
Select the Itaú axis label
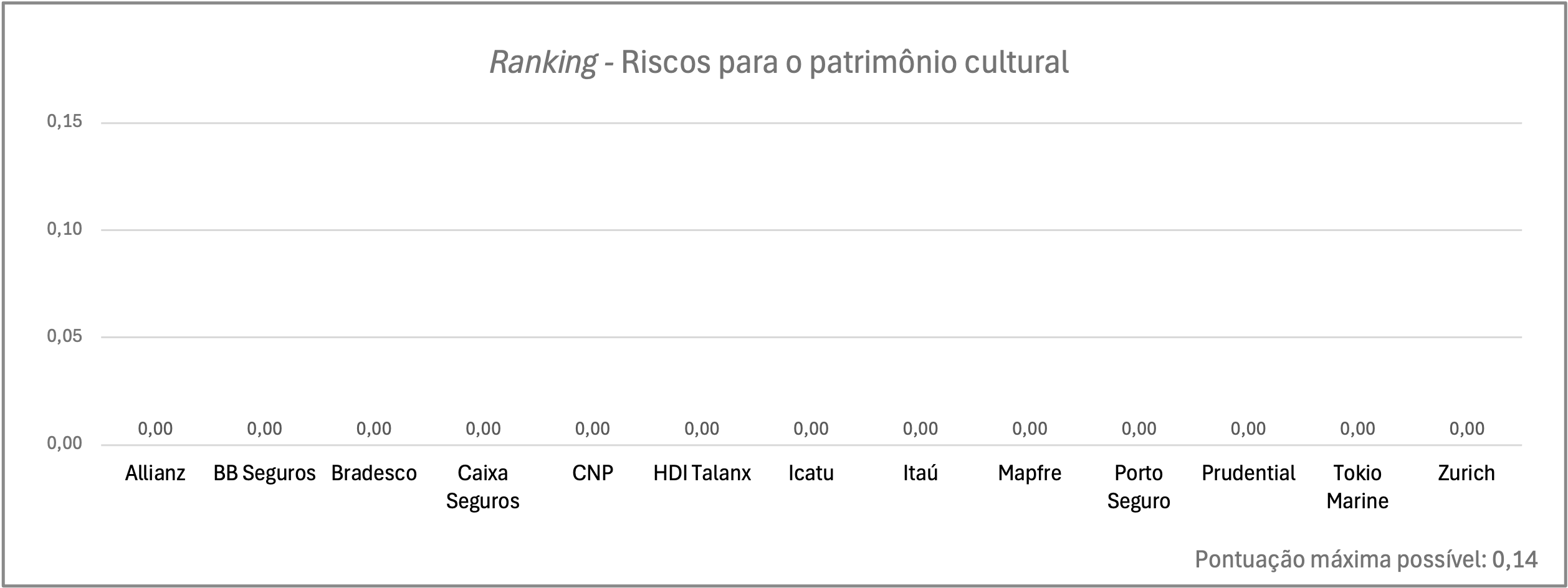(x=920, y=473)
